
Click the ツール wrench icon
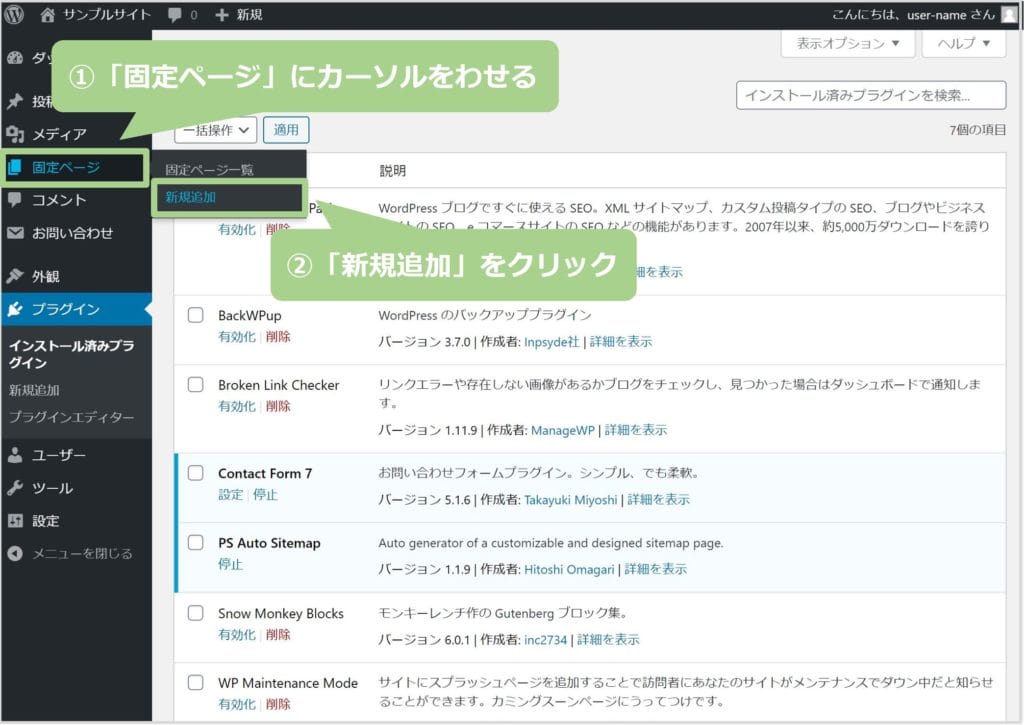click(15, 488)
